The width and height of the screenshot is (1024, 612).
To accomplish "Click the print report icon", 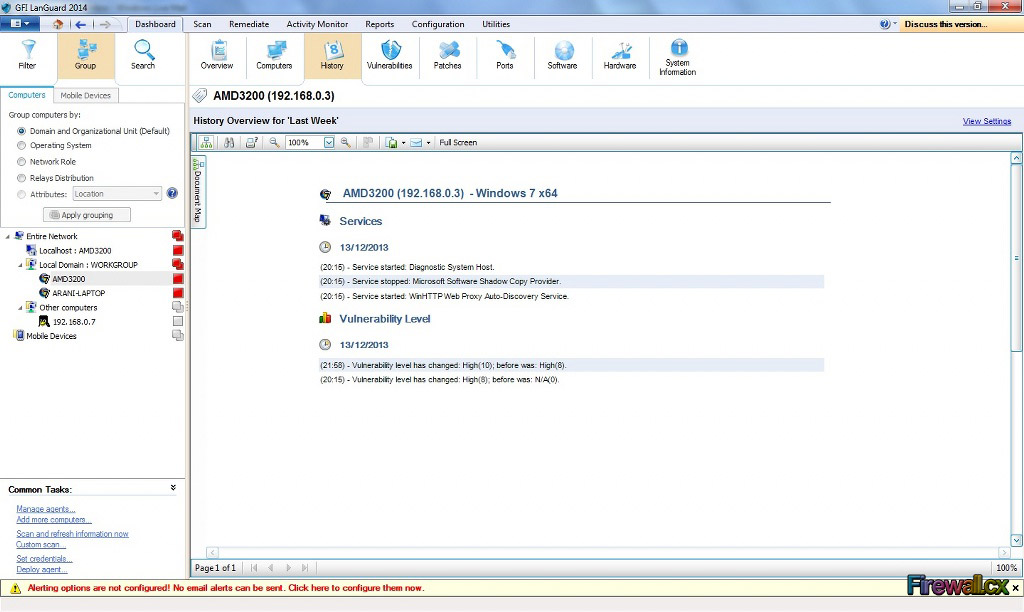I will click(x=251, y=142).
